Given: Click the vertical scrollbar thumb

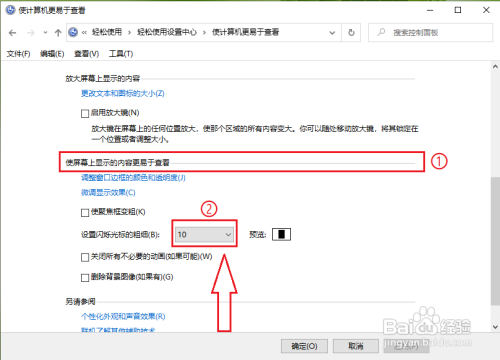Looking at the screenshot, I should click(x=495, y=241).
